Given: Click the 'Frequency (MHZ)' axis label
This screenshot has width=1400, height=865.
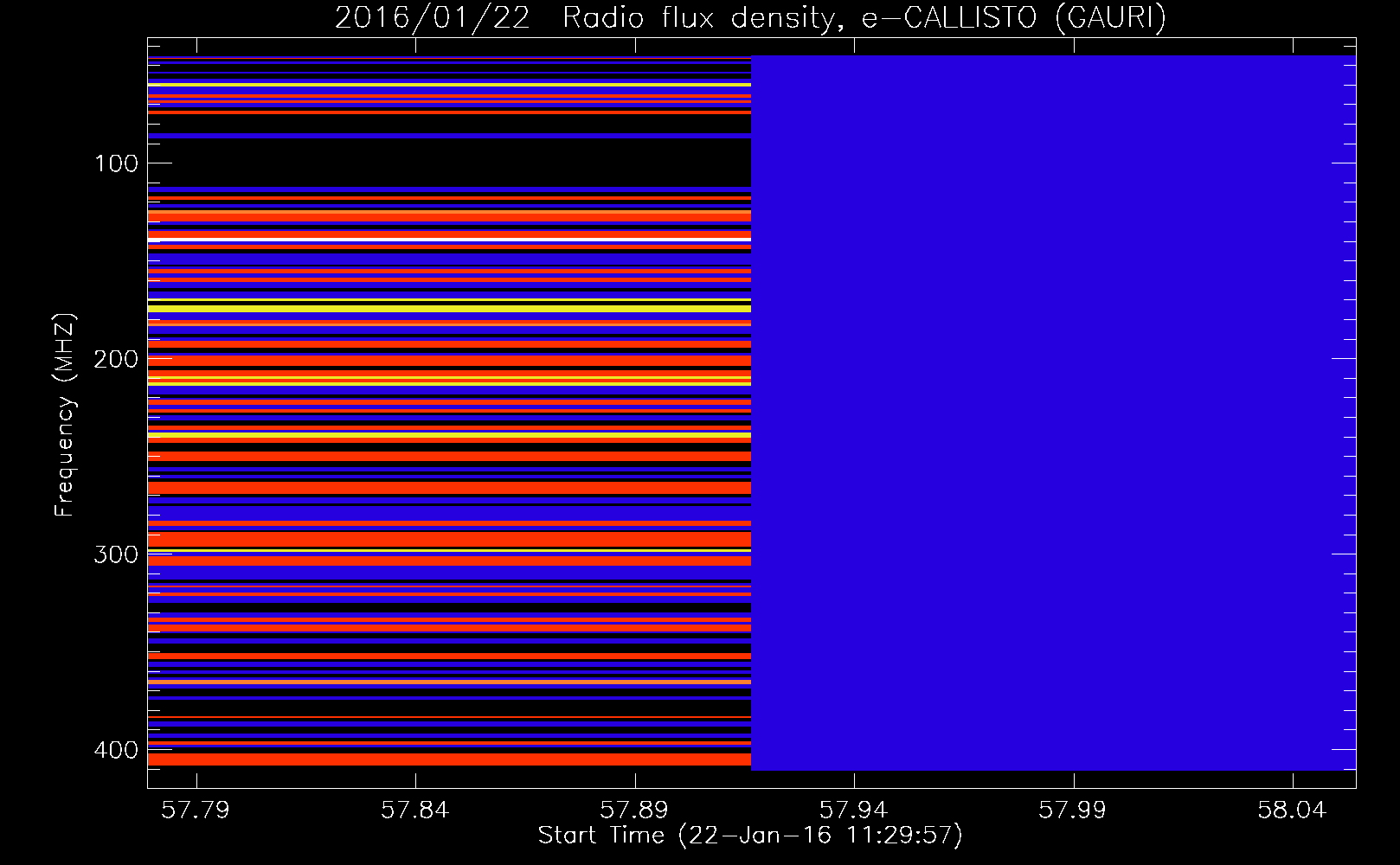Looking at the screenshot, I should [x=65, y=415].
